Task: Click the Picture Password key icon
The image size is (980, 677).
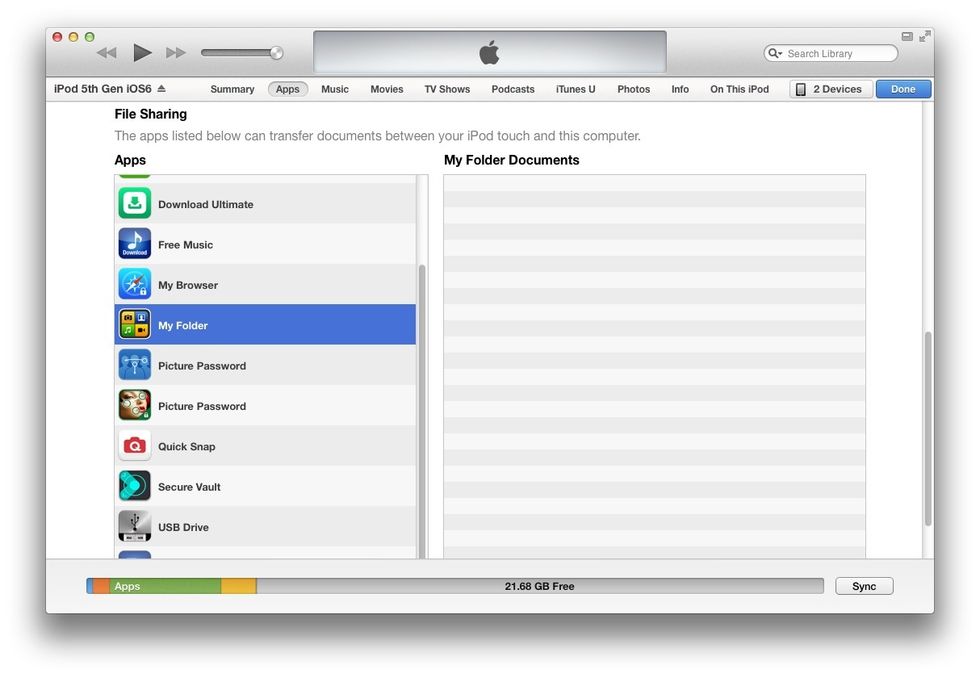Action: click(x=135, y=365)
